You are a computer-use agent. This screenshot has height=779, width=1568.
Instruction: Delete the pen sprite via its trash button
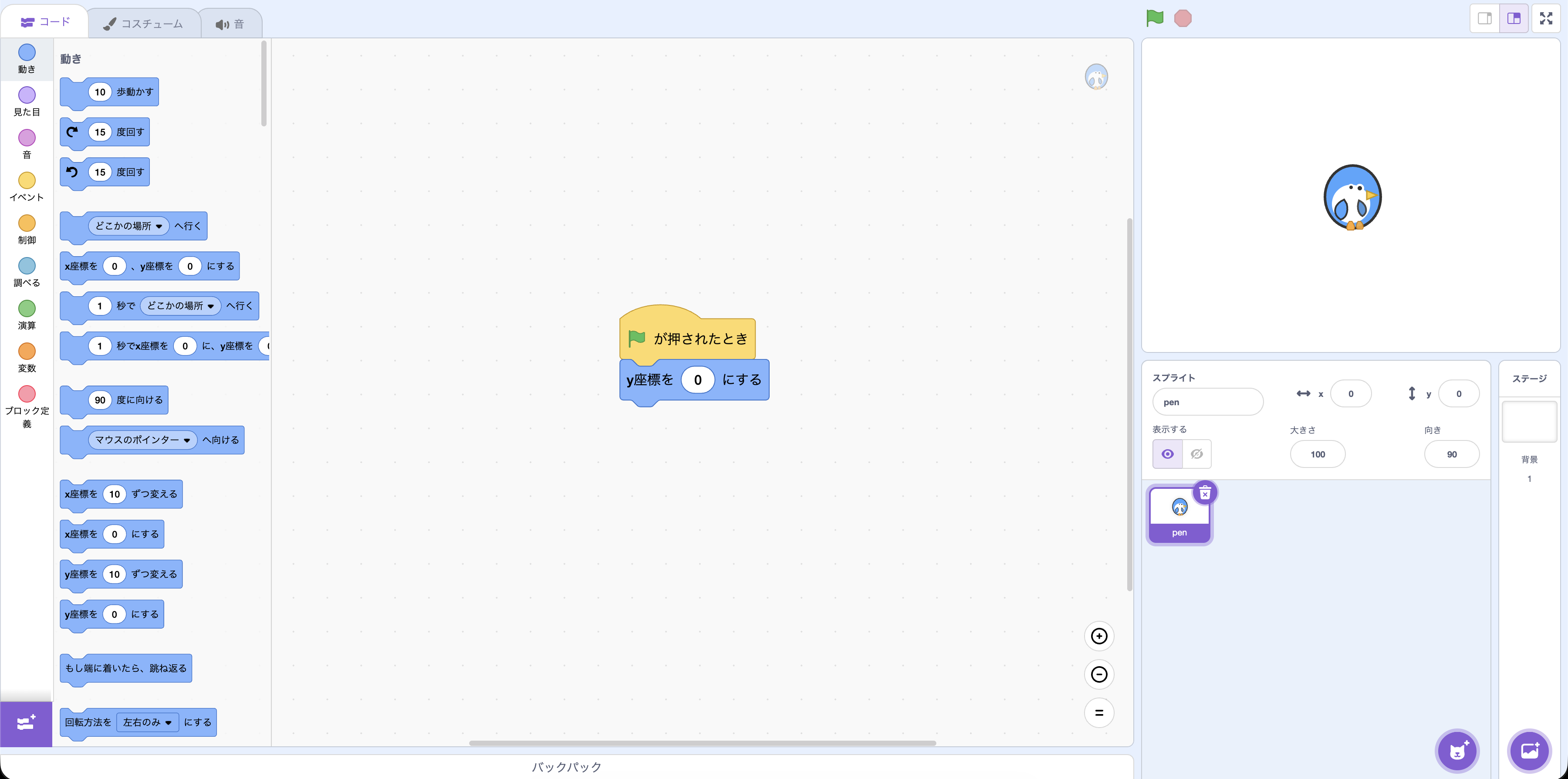(1205, 493)
